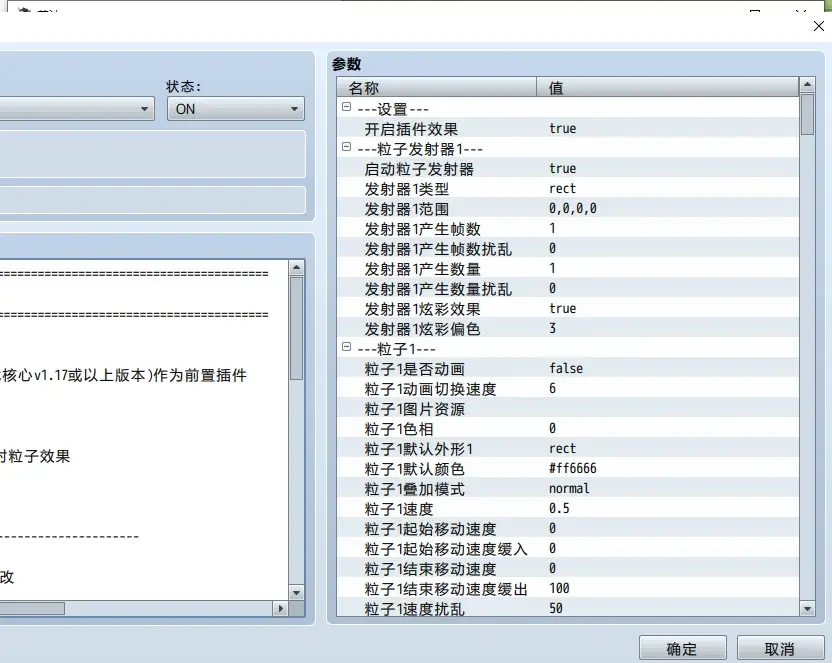
Task: Select the 开启插件效果 parameter row
Action: tap(568, 128)
